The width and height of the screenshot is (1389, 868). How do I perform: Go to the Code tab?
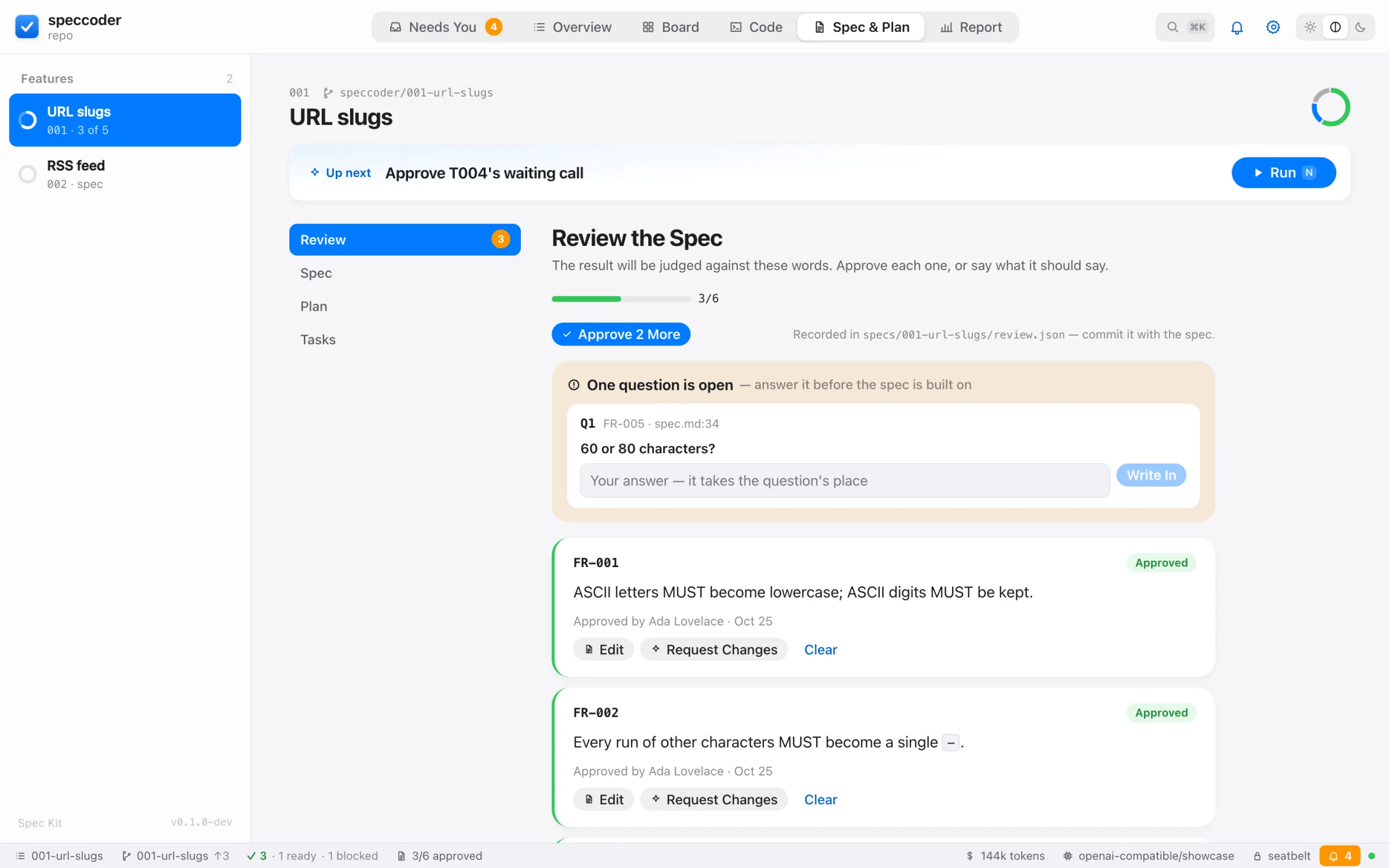point(756,27)
